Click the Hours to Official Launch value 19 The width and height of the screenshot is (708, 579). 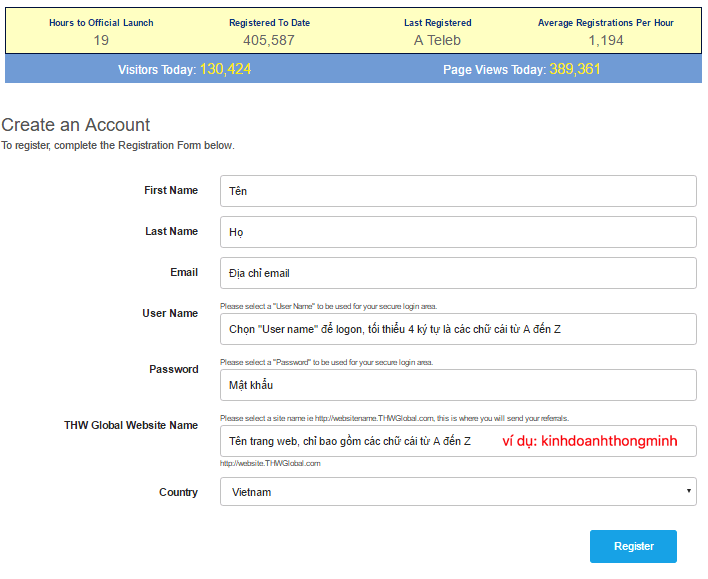[x=101, y=40]
